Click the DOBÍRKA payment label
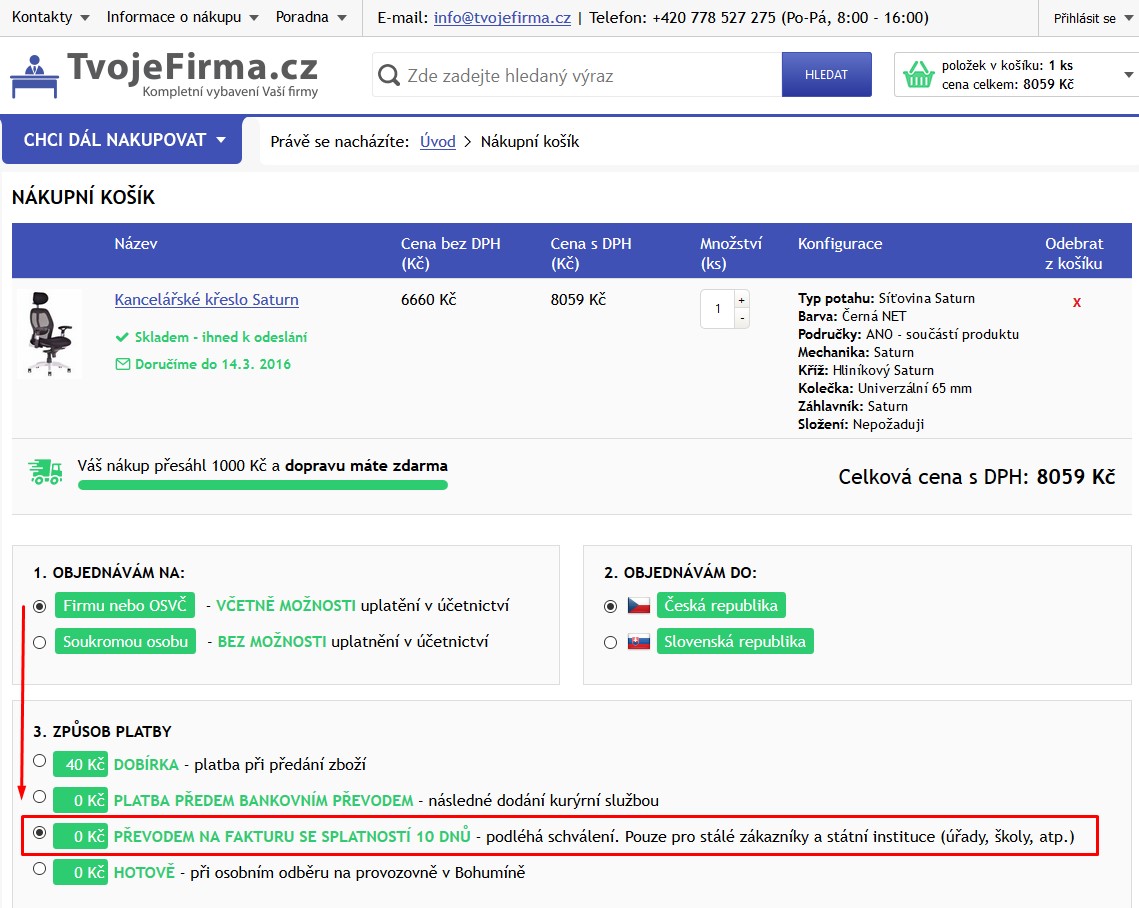The image size is (1139, 908). click(x=146, y=764)
